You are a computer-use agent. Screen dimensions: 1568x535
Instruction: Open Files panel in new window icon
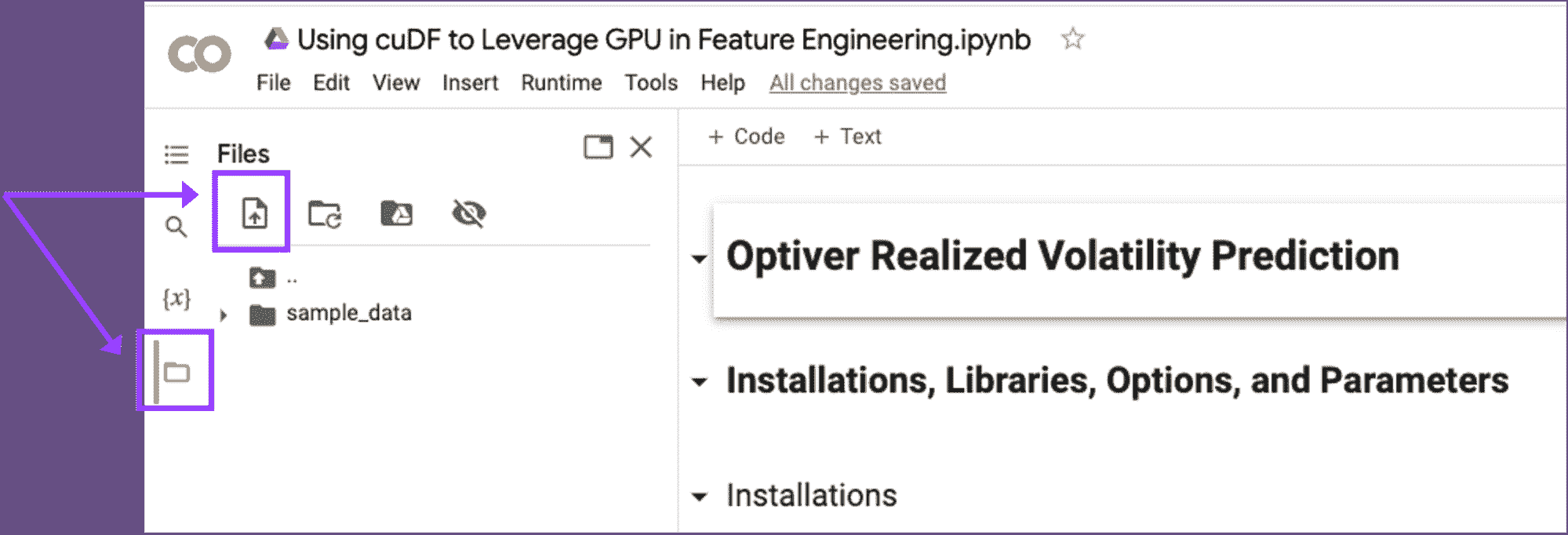click(598, 147)
